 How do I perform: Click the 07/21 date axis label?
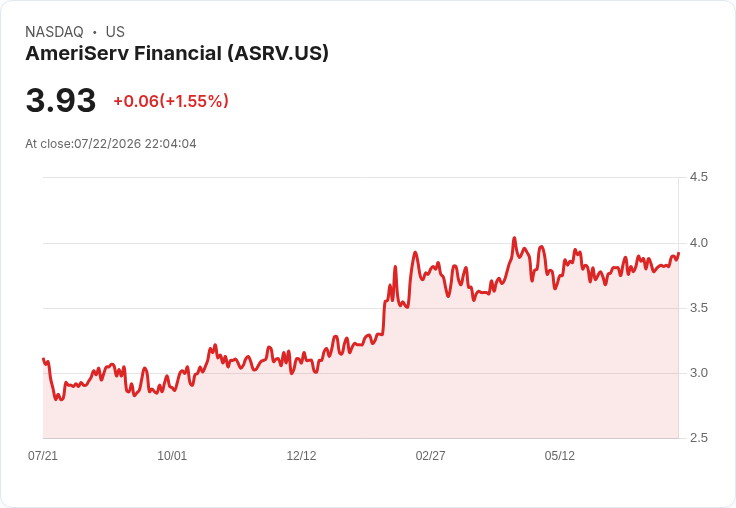pyautogui.click(x=43, y=455)
